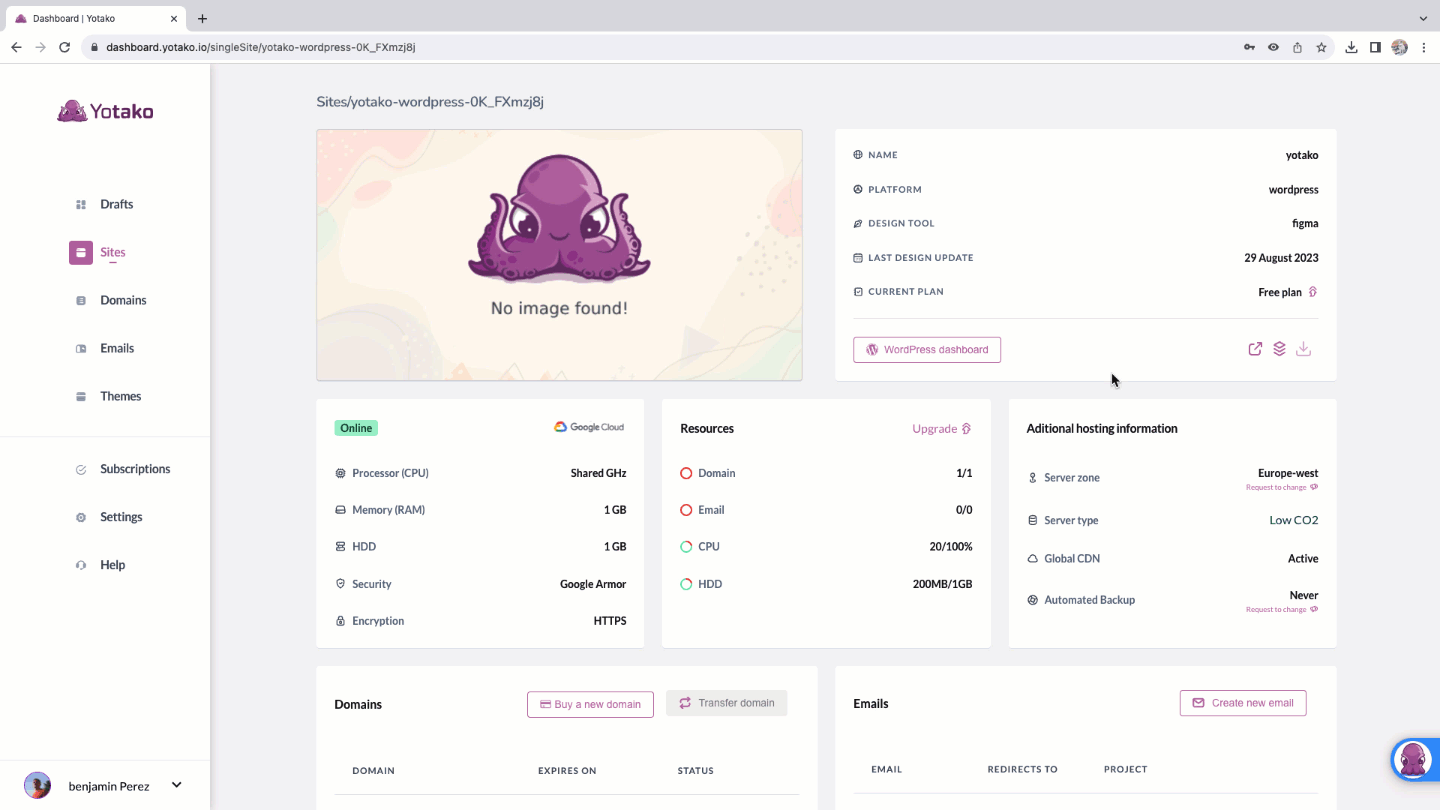The height and width of the screenshot is (810, 1440).
Task: Request to change Automated Backup
Action: (1282, 609)
